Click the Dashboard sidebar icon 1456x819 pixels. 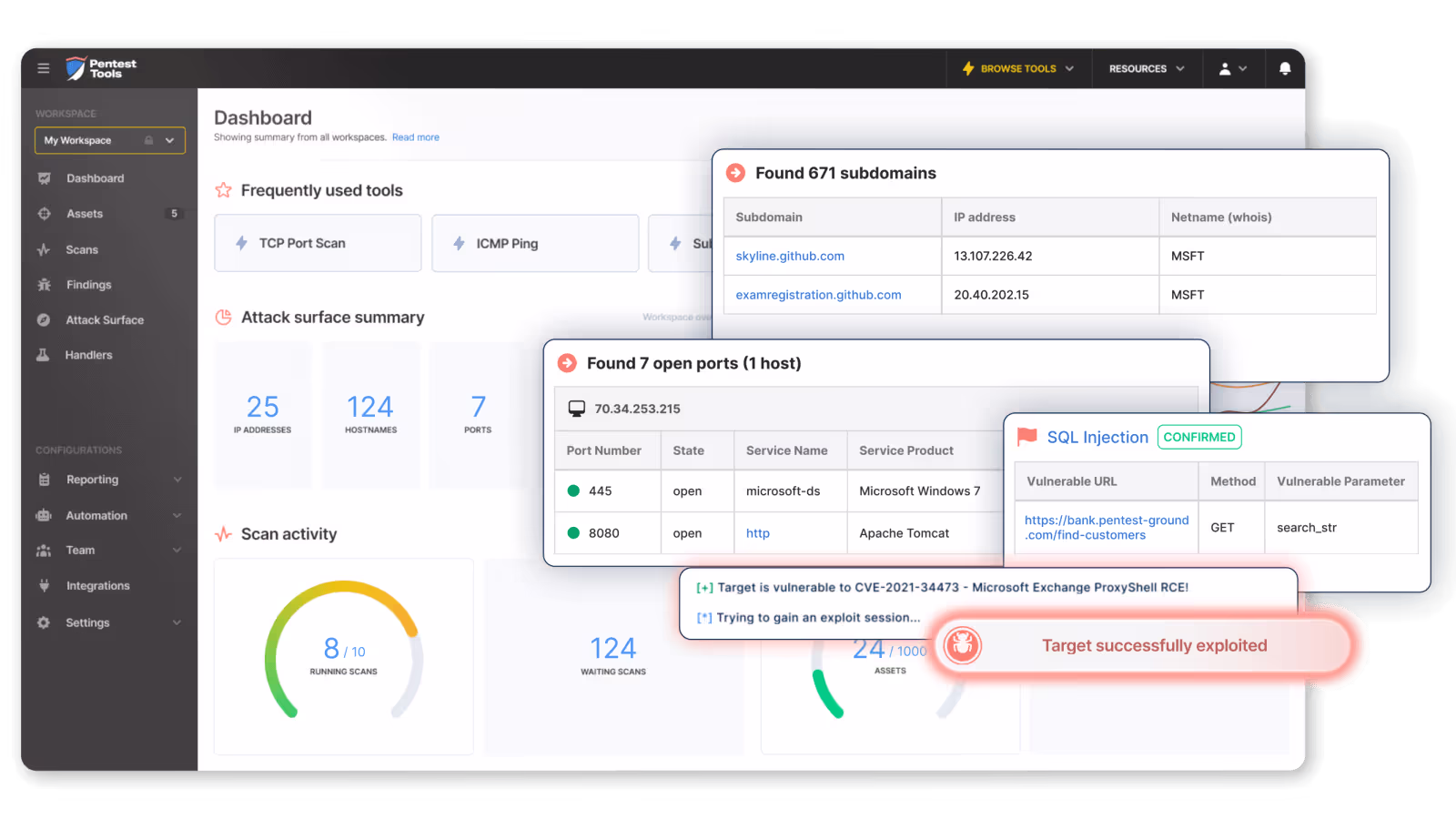tap(44, 178)
